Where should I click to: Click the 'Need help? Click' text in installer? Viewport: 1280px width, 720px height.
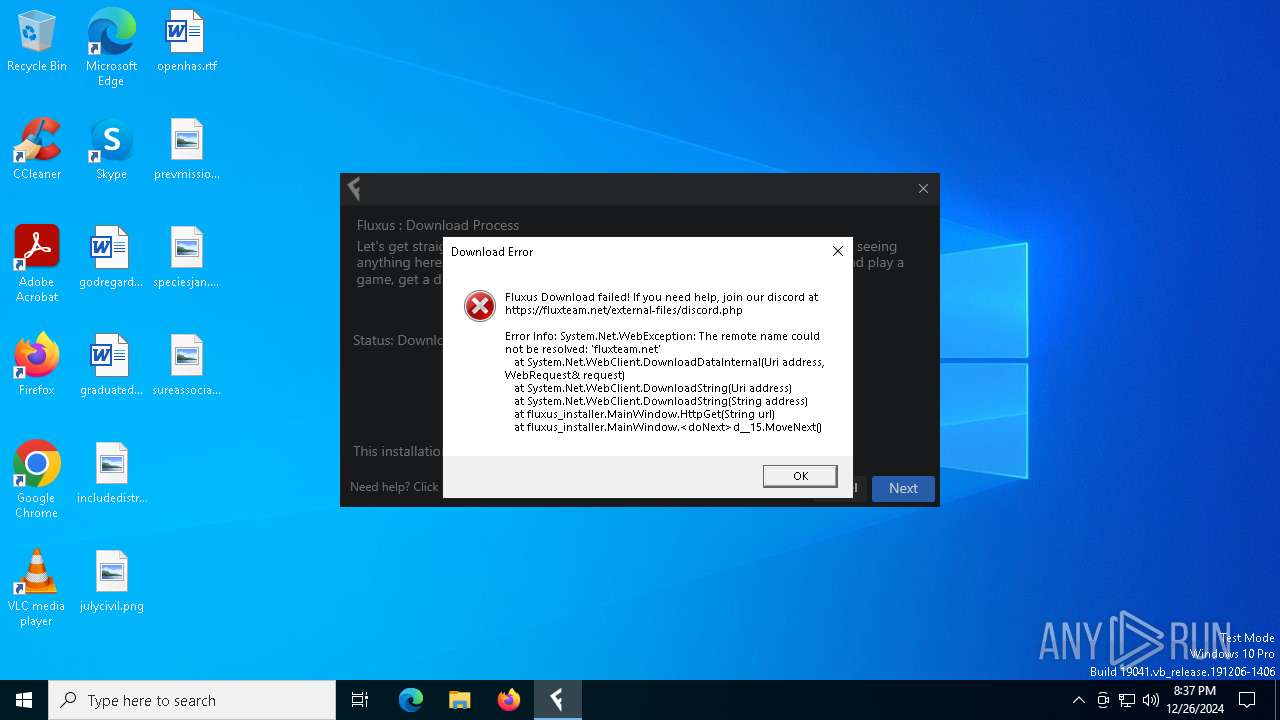(x=394, y=487)
